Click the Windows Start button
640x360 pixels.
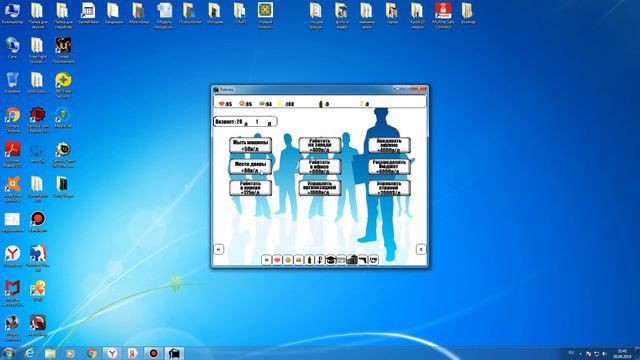point(8,353)
